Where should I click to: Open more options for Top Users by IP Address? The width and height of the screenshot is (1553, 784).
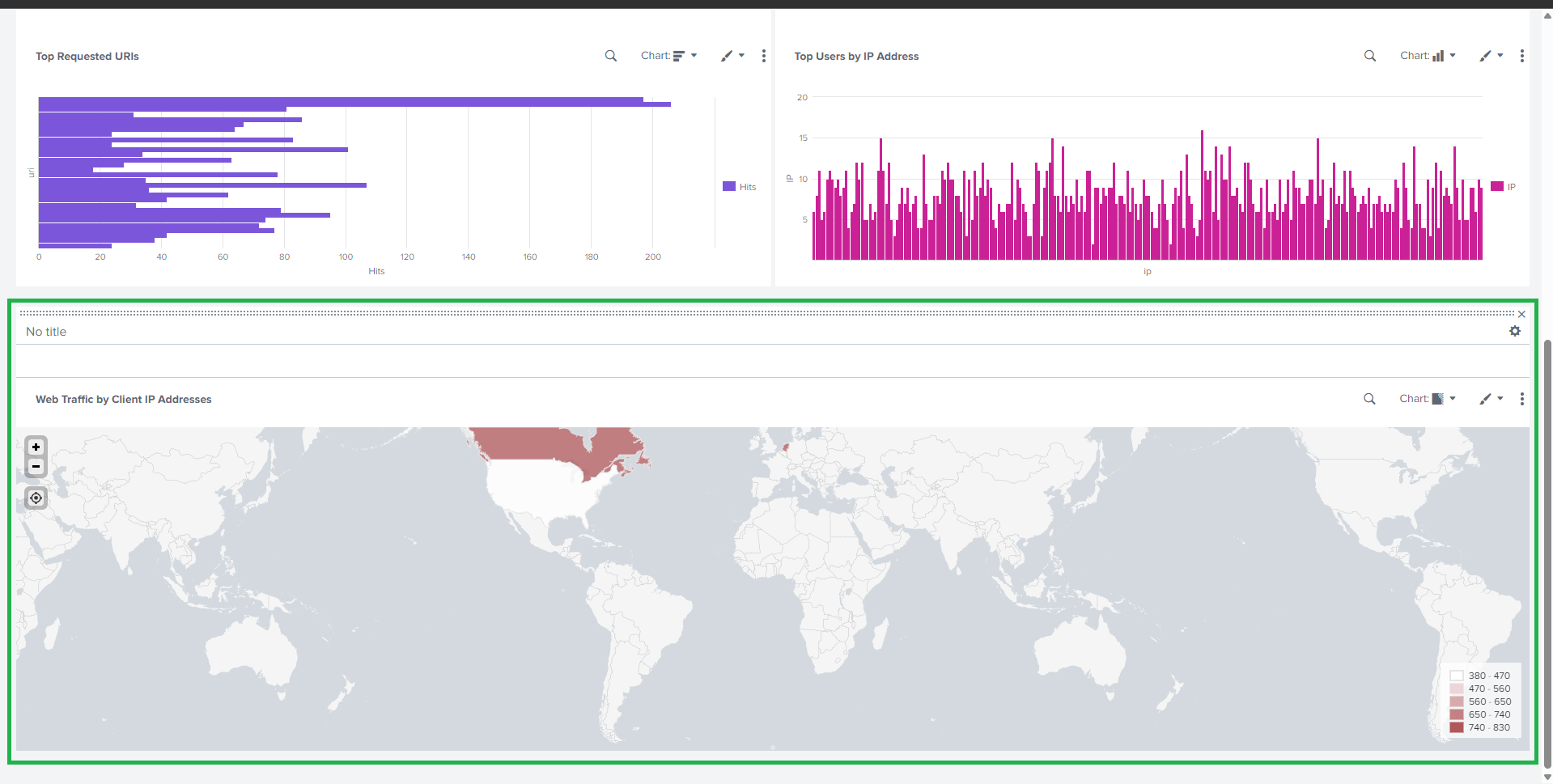1522,56
